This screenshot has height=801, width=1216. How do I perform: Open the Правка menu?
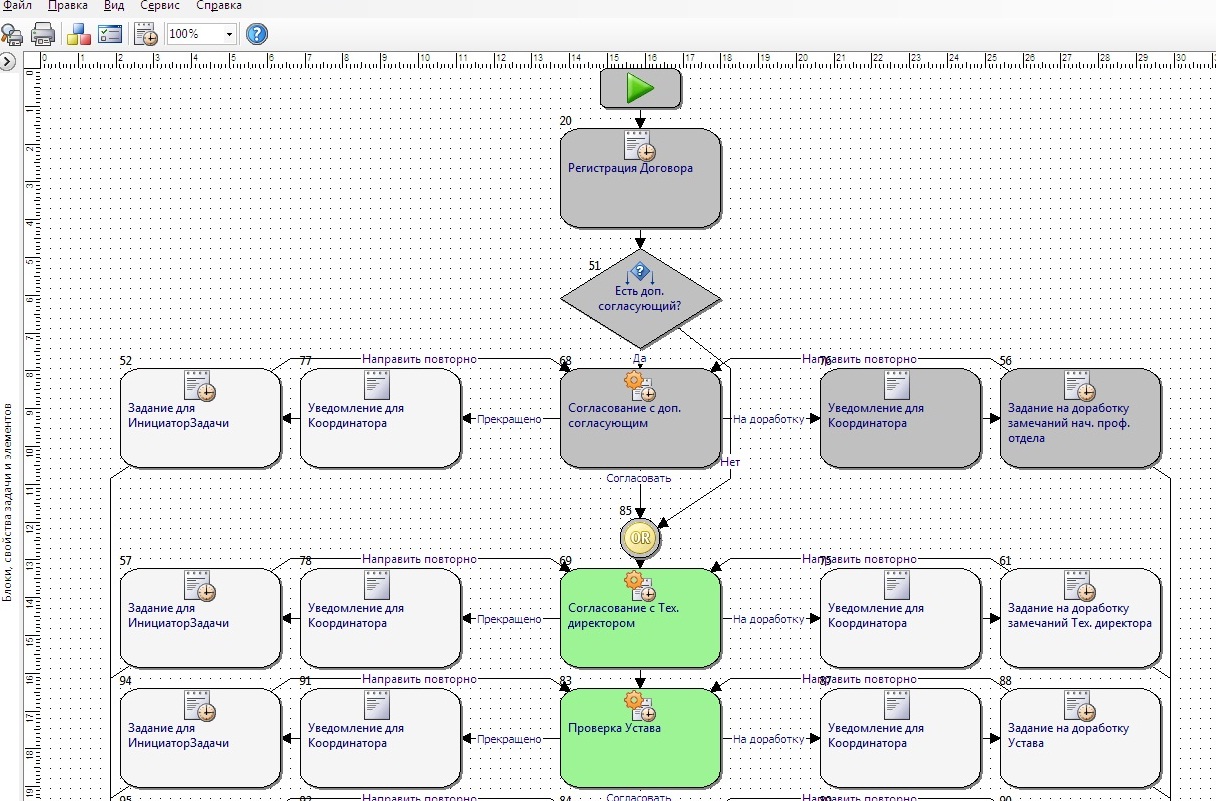[x=67, y=6]
